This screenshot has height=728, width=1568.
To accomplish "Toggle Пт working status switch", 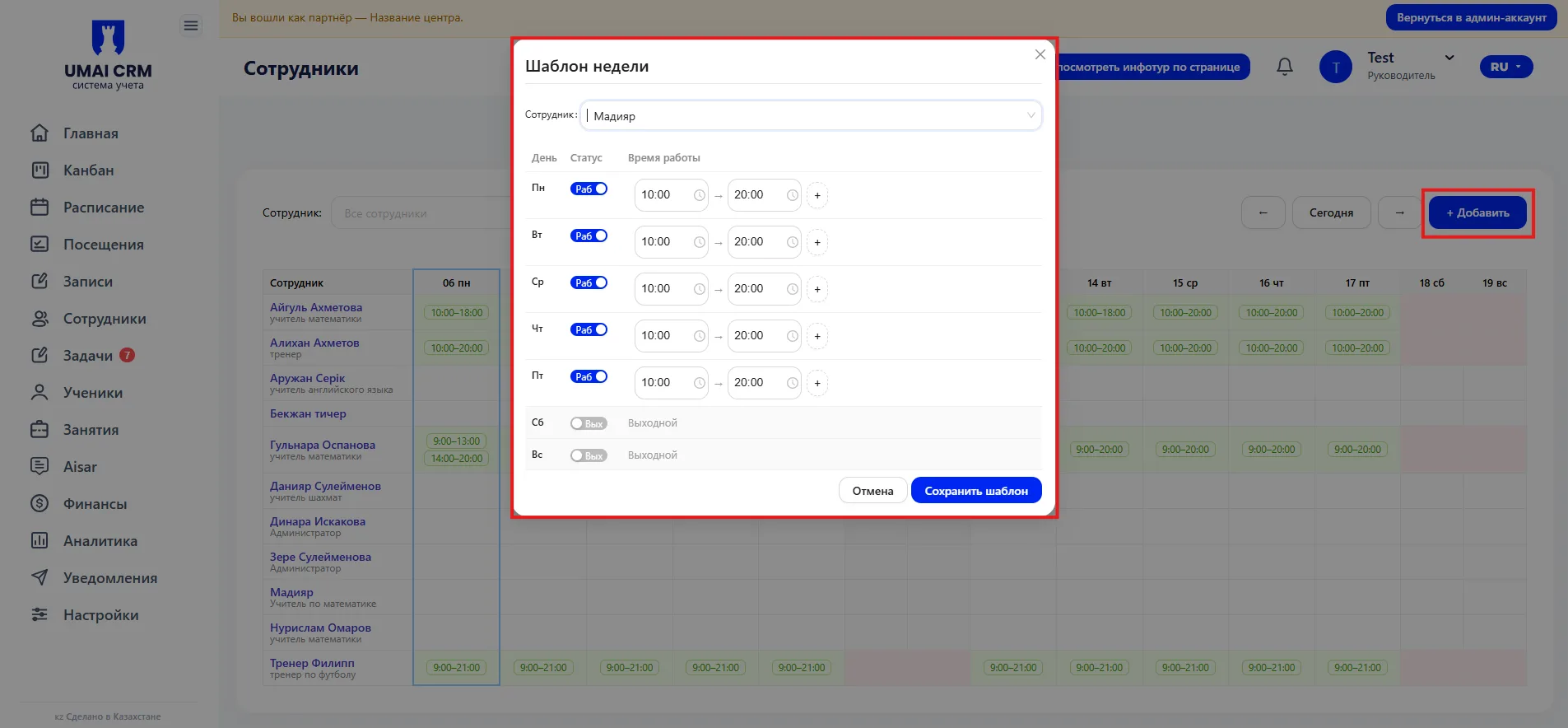I will pos(589,376).
